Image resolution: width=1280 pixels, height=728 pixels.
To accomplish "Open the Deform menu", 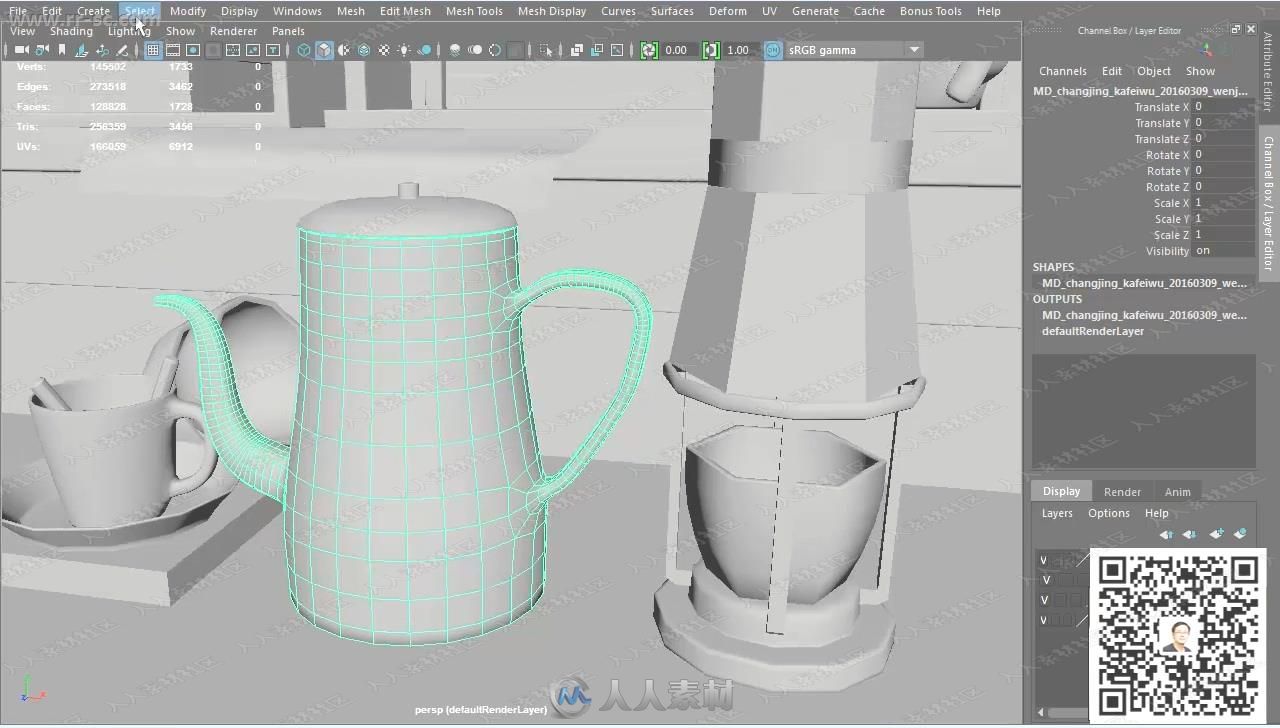I will pos(727,11).
